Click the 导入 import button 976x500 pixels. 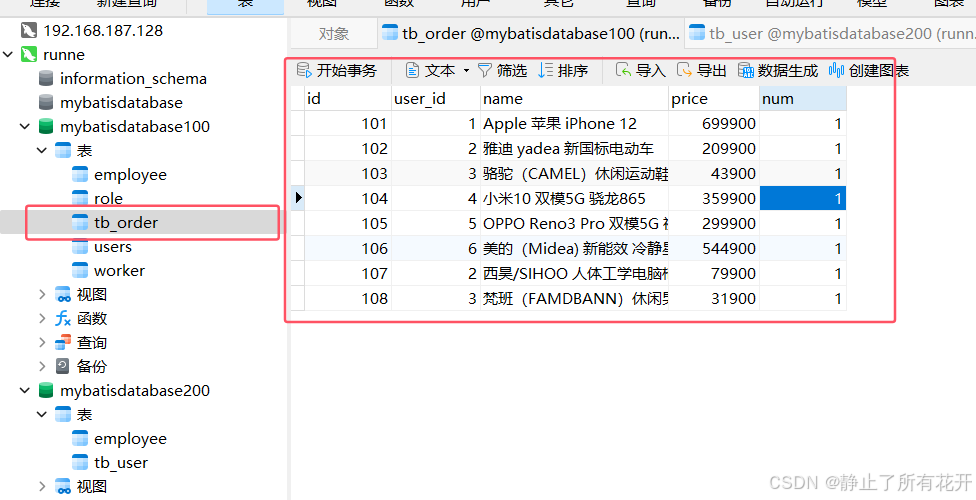640,70
